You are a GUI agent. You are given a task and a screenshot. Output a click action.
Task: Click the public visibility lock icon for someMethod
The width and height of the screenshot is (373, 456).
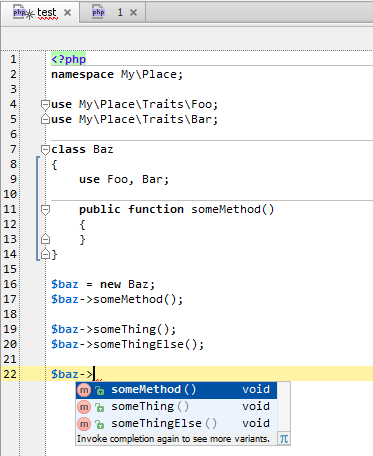pos(99,390)
